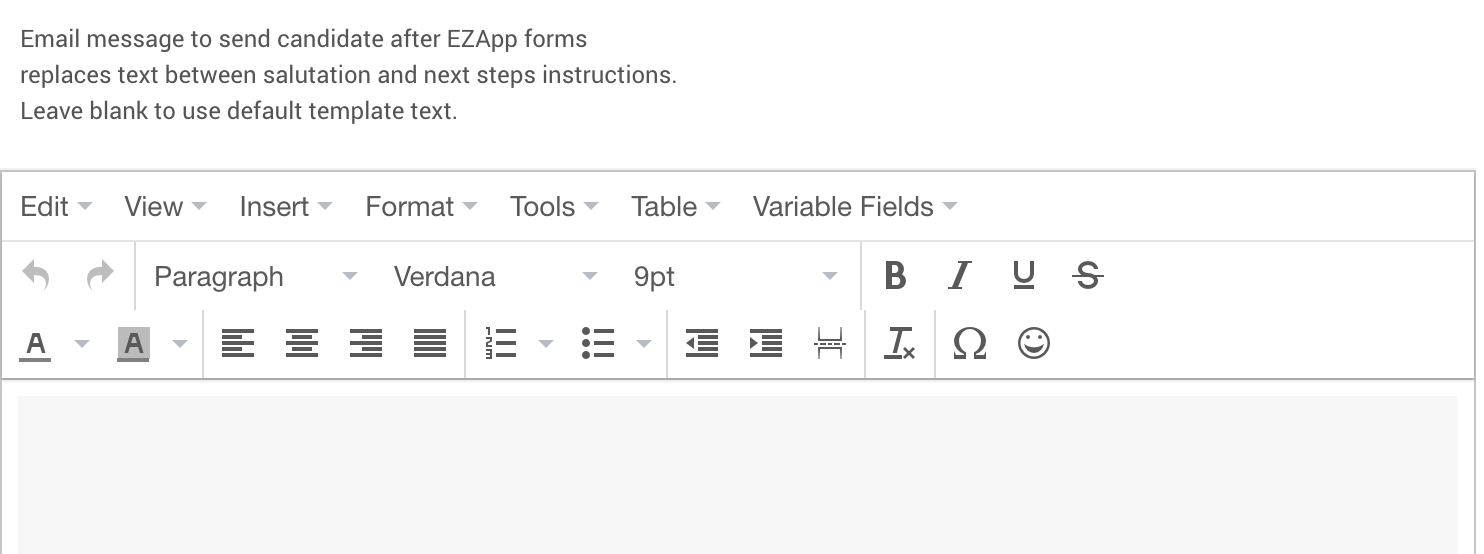Viewport: 1484px width, 554px height.
Task: Open the Paragraph block format dropdown
Action: 254,276
